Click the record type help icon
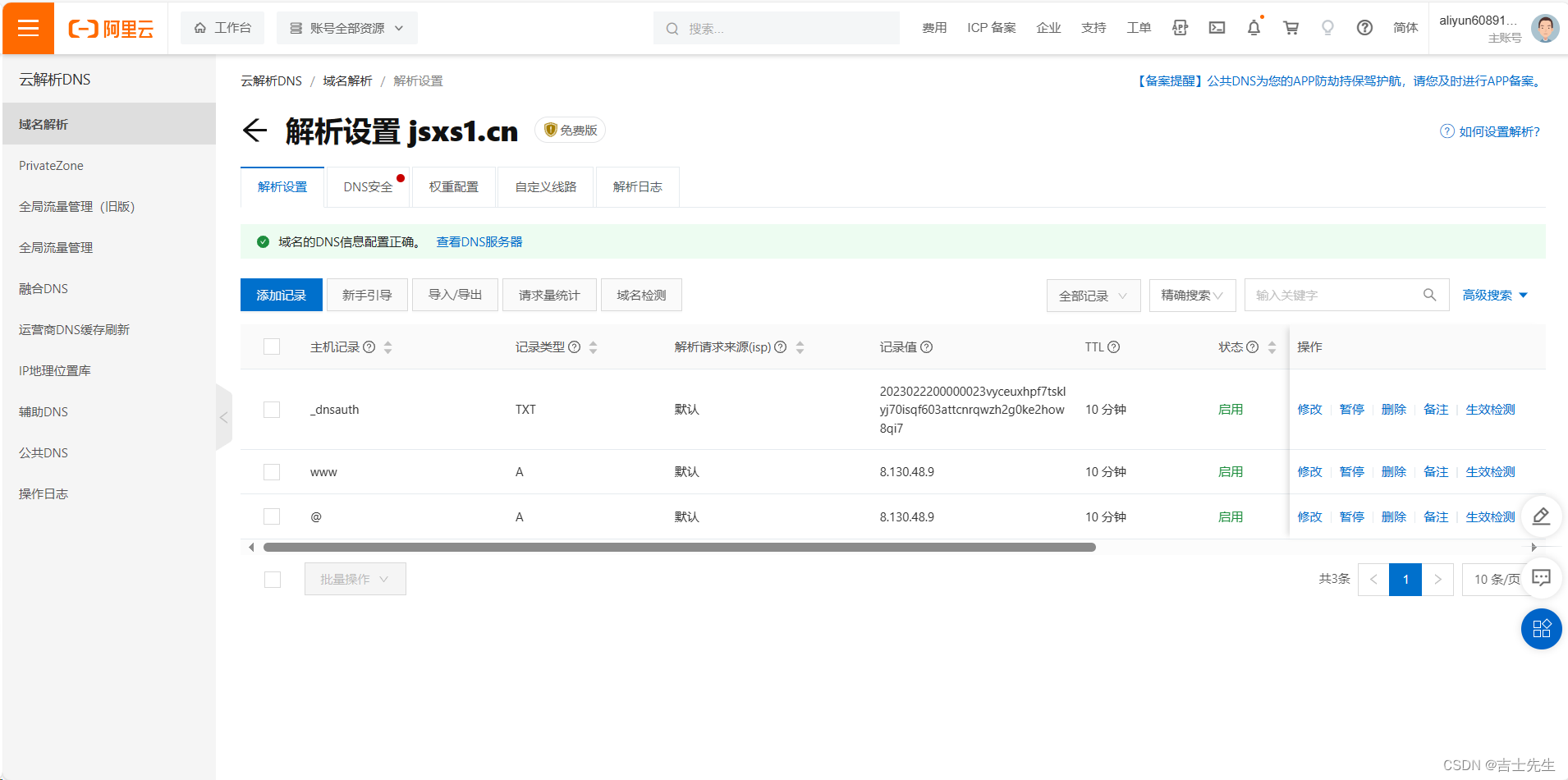This screenshot has width=1568, height=780. (575, 347)
